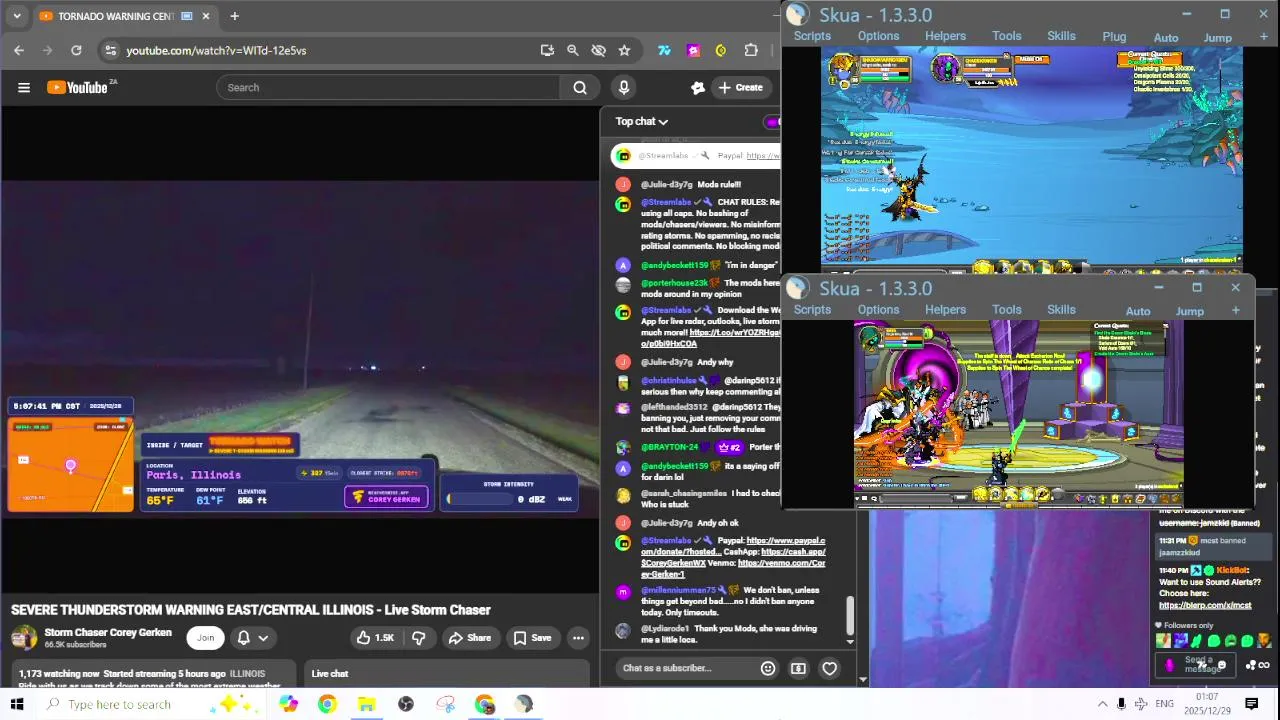Open Snipping Tool from the taskbar

[446, 704]
